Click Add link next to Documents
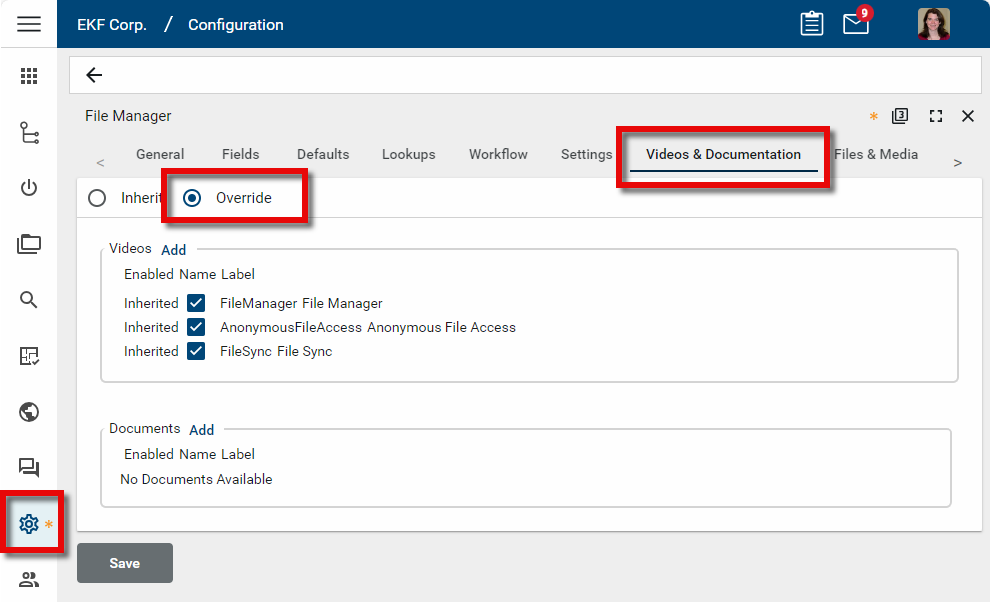The height and width of the screenshot is (602, 990). pos(202,430)
